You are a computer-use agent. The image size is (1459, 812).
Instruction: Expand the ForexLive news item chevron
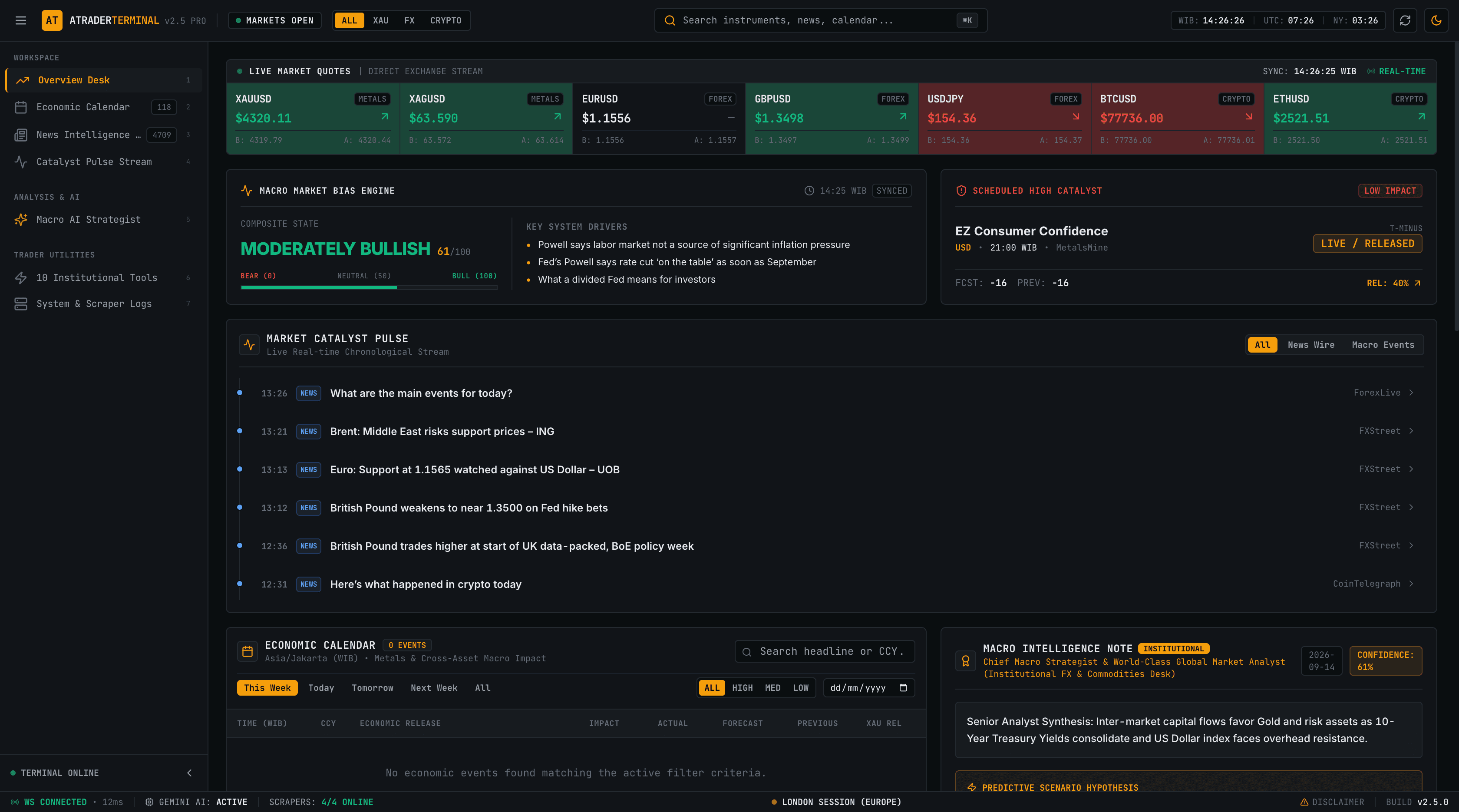point(1411,393)
